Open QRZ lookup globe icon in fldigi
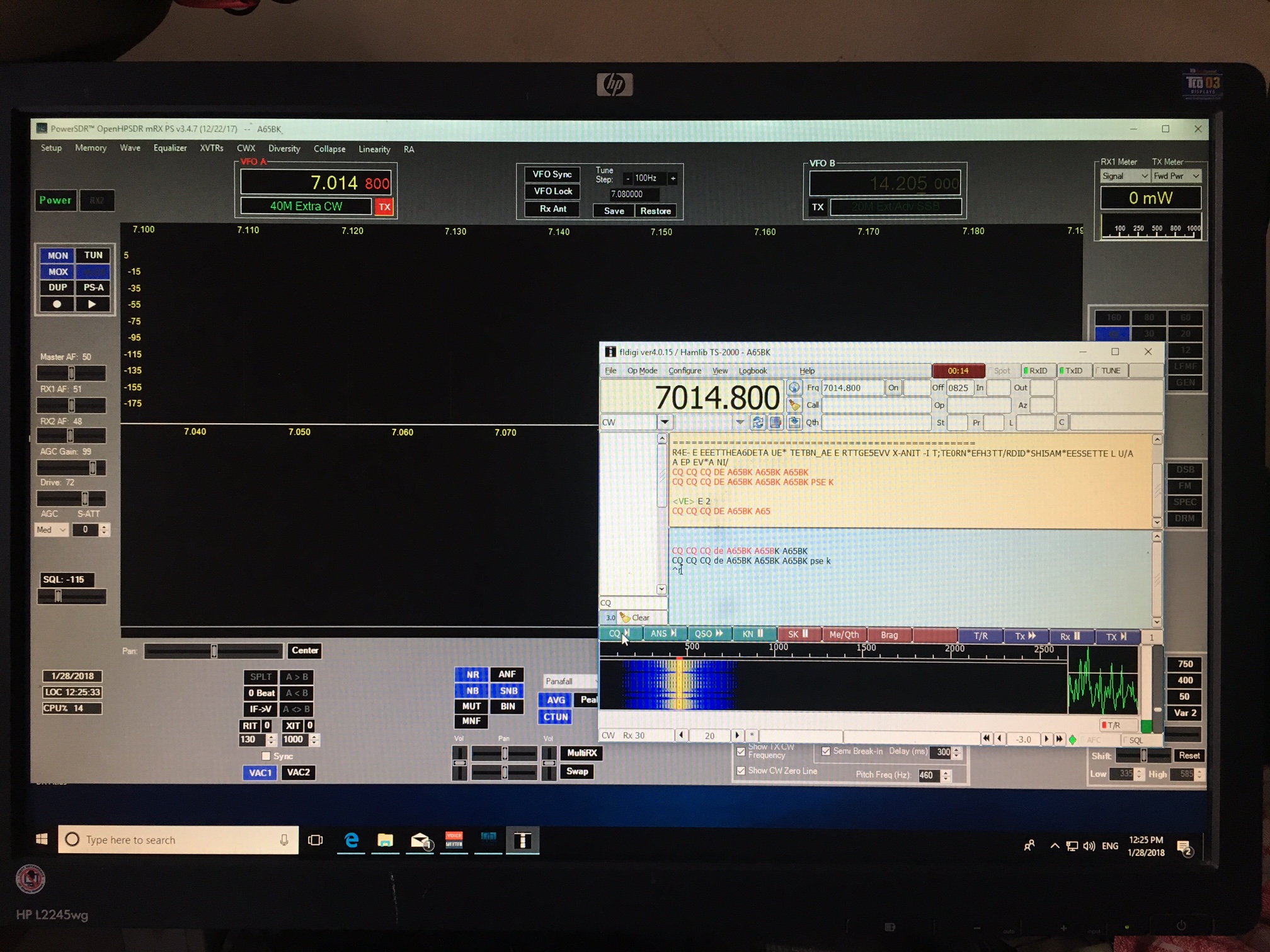 pyautogui.click(x=794, y=387)
